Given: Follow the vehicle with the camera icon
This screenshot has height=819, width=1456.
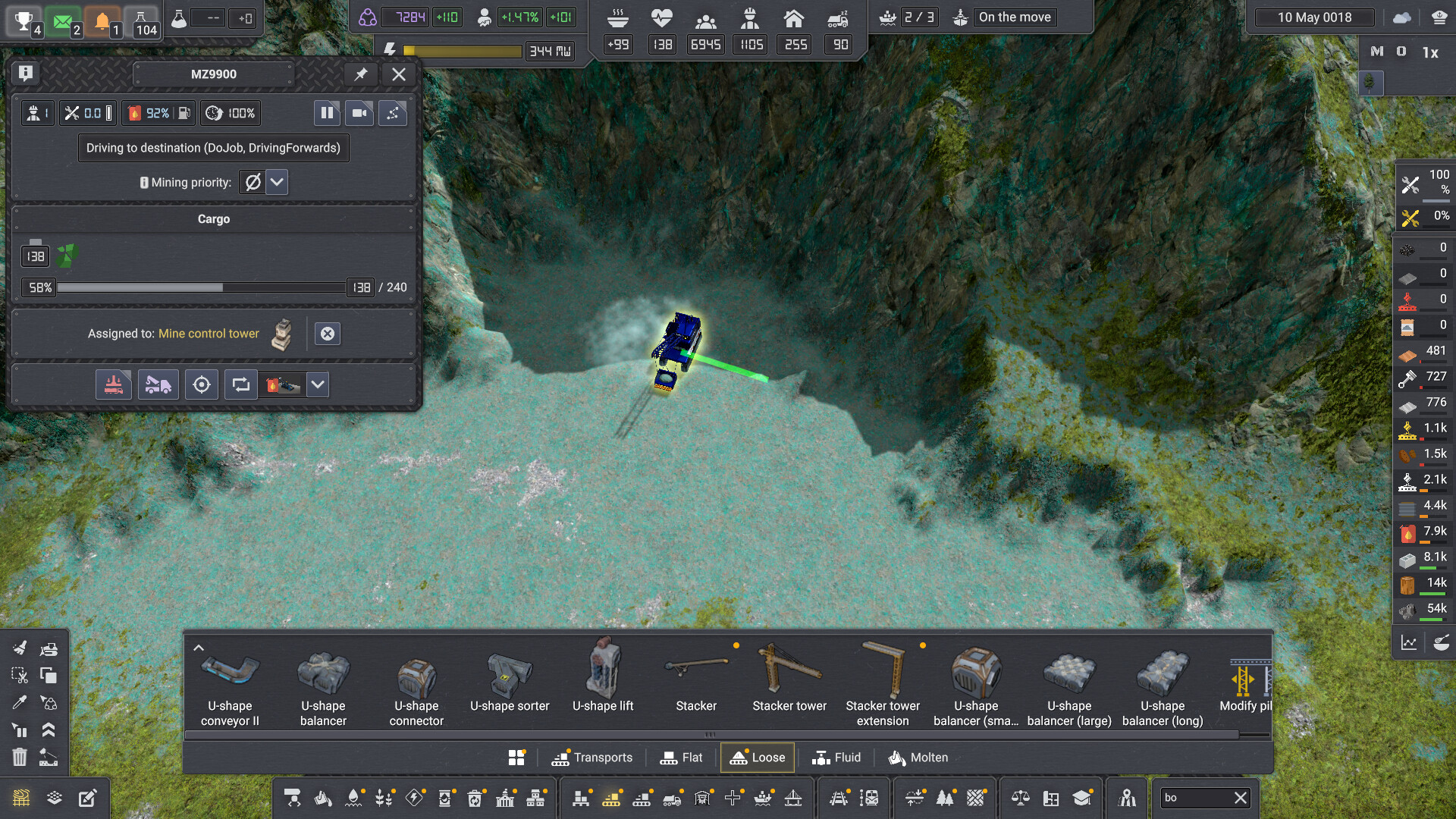Looking at the screenshot, I should pos(359,113).
